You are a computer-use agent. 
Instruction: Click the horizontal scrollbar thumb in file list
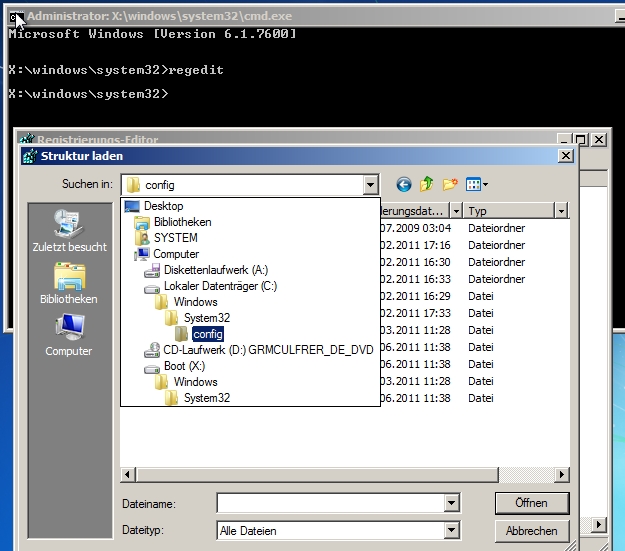pos(317,474)
